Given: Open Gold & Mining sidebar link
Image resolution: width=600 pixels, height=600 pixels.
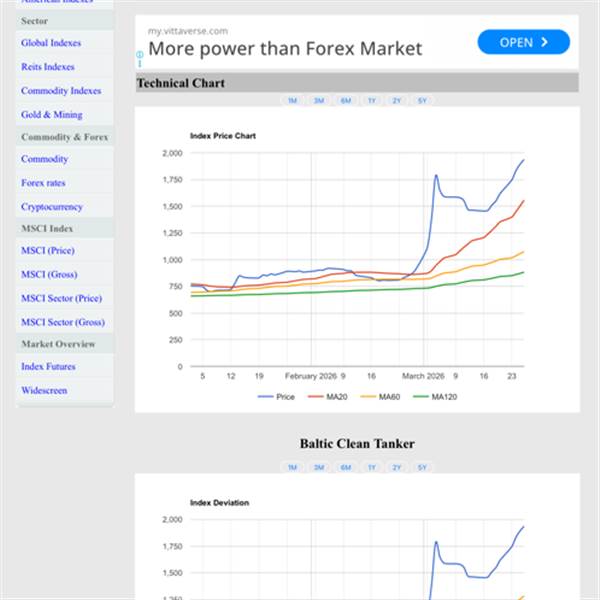Looking at the screenshot, I should coord(52,115).
